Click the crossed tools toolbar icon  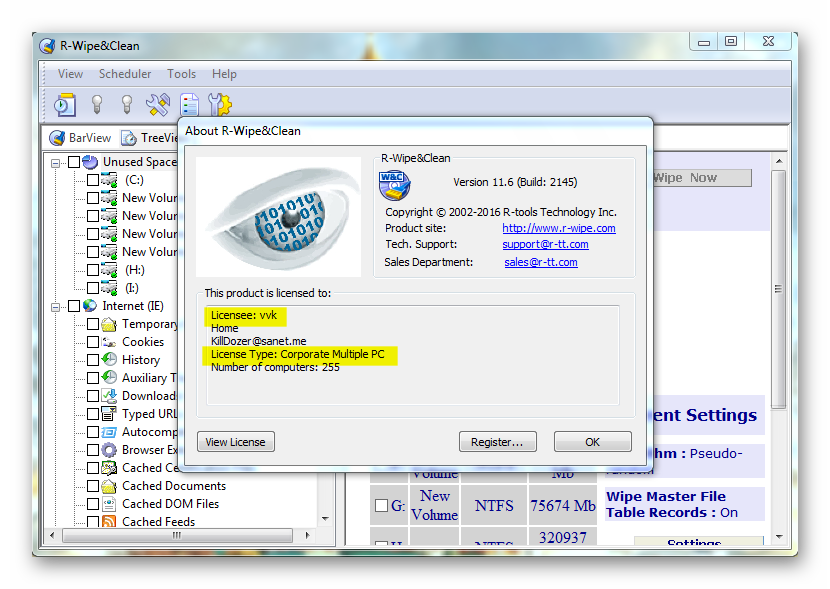(x=158, y=105)
